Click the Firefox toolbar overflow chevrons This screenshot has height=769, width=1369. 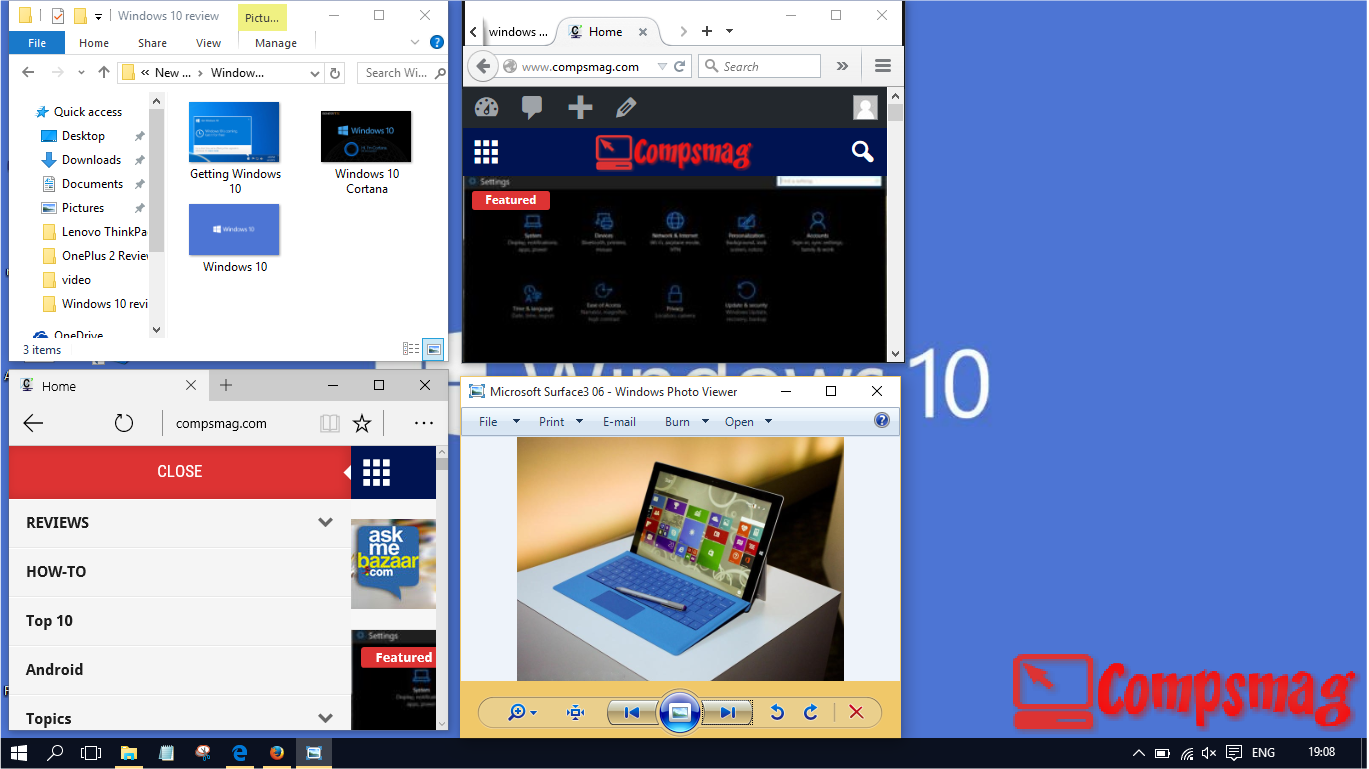[x=842, y=66]
